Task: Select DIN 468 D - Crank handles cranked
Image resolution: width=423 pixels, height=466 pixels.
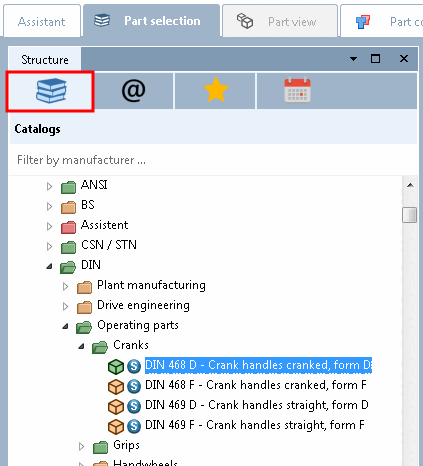Action: 258,365
